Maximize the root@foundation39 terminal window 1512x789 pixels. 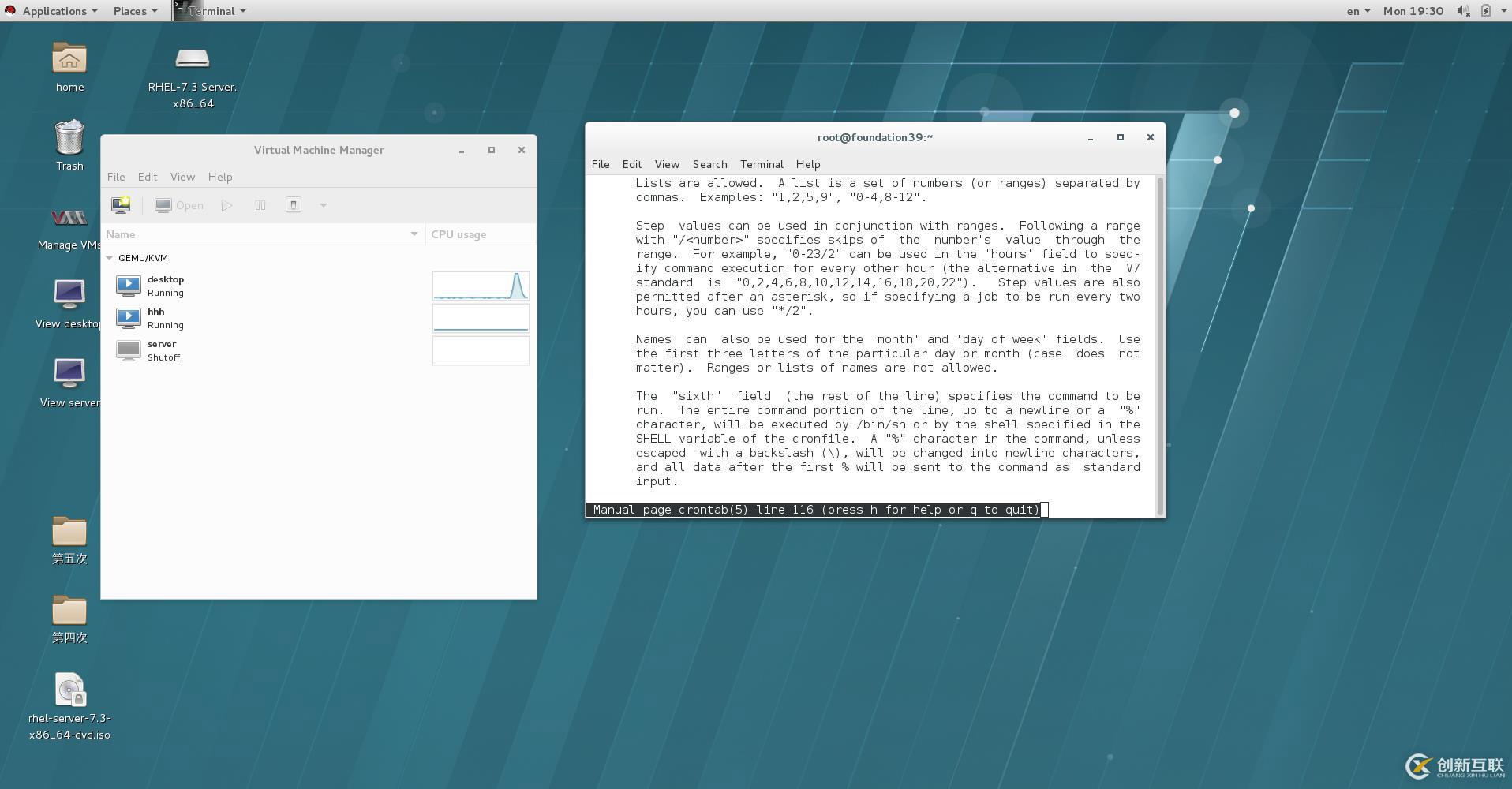(x=1121, y=137)
